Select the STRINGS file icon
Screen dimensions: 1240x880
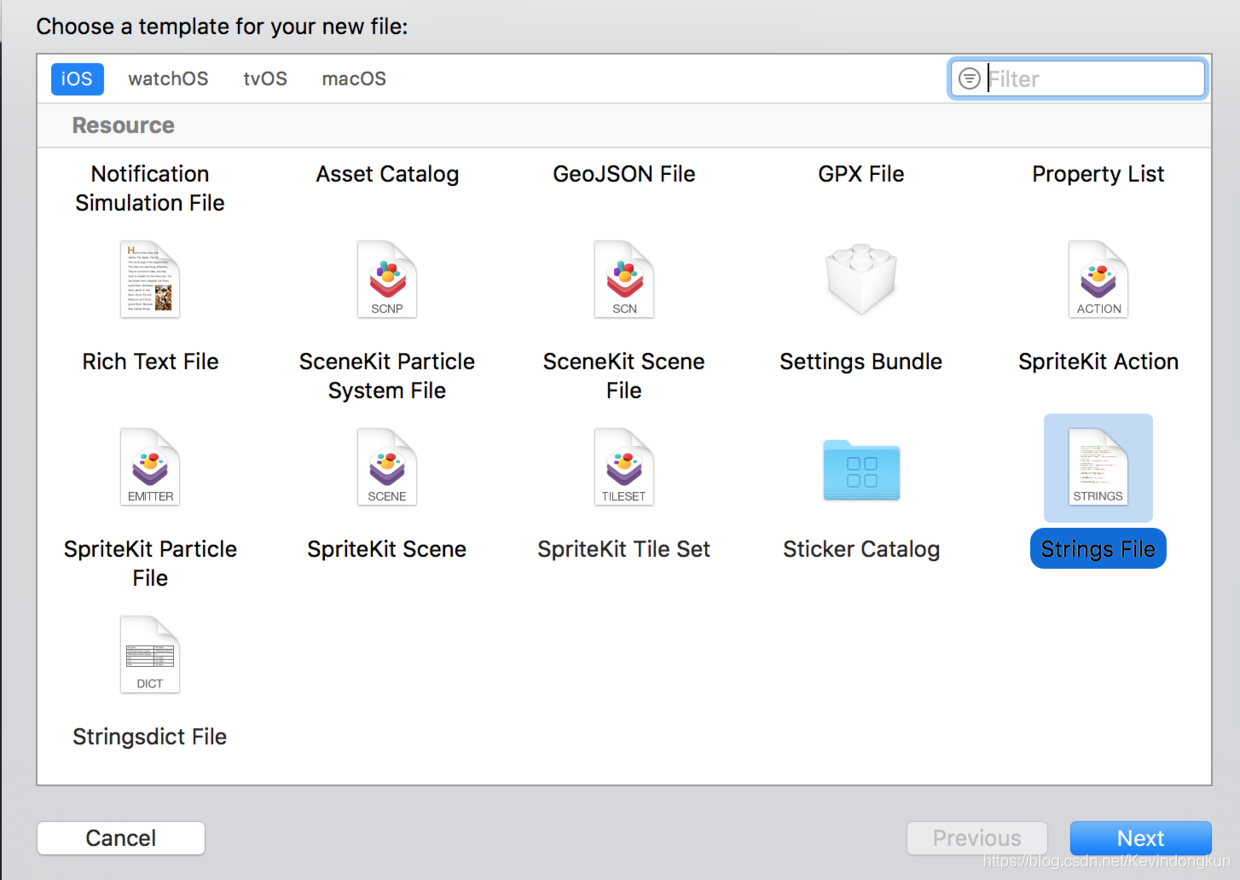[x=1098, y=467]
